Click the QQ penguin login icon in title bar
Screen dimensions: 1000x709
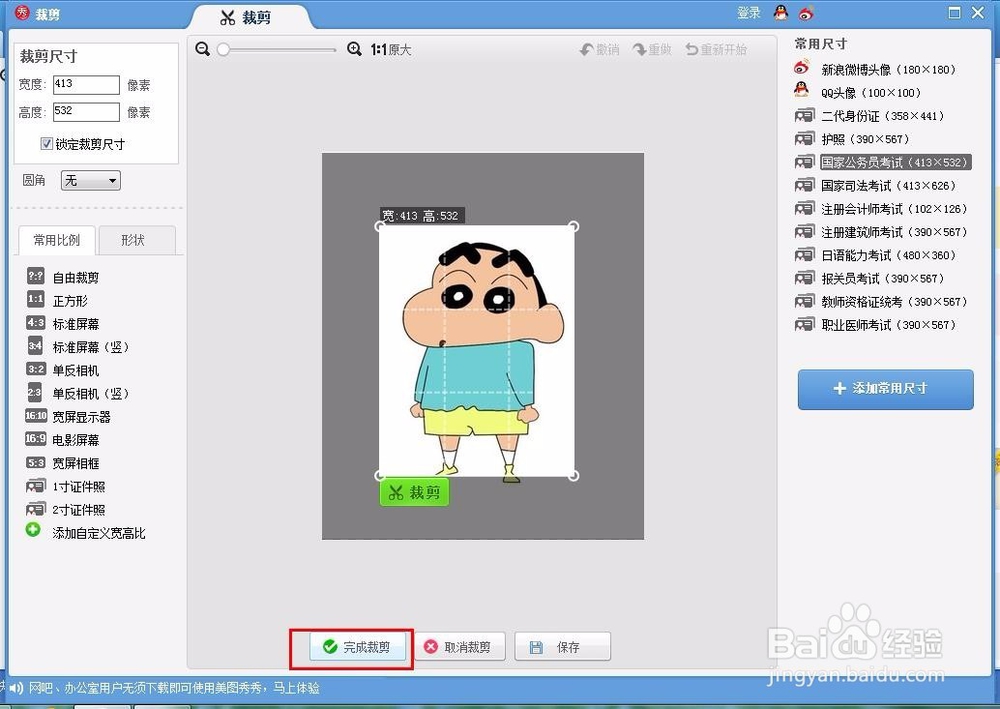coord(781,13)
